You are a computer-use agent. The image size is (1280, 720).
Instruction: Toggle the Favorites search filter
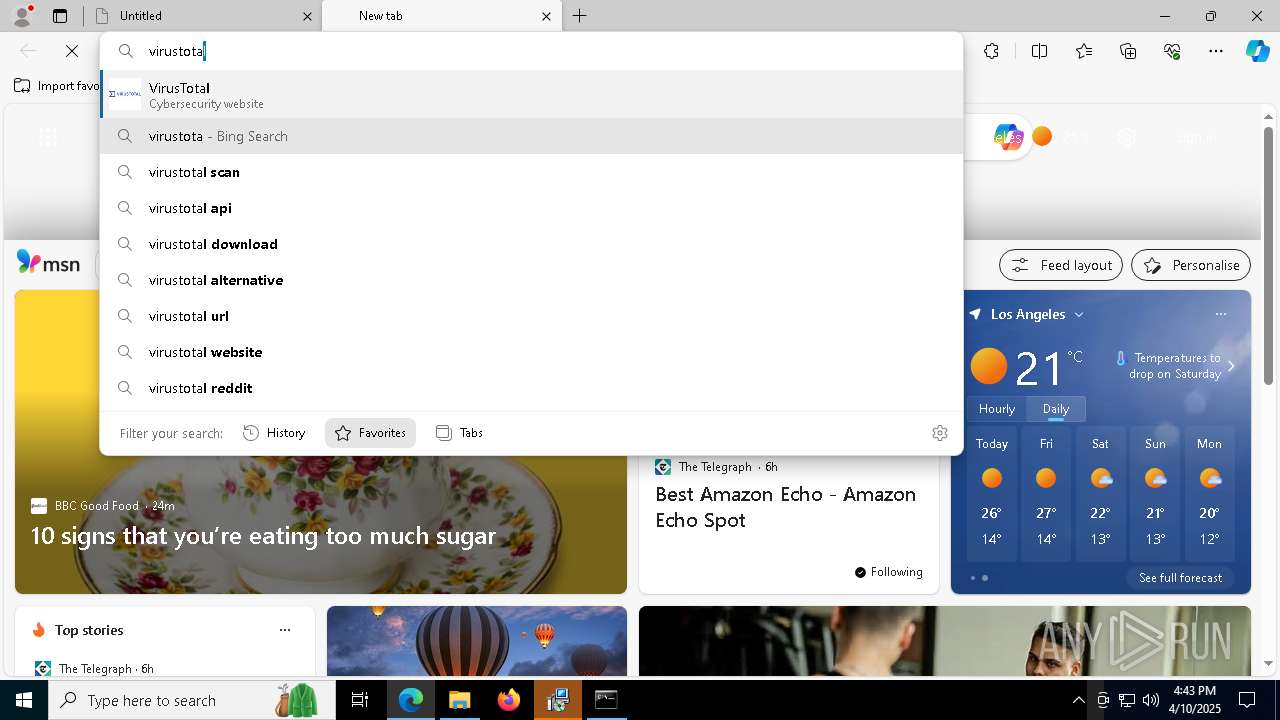371,433
